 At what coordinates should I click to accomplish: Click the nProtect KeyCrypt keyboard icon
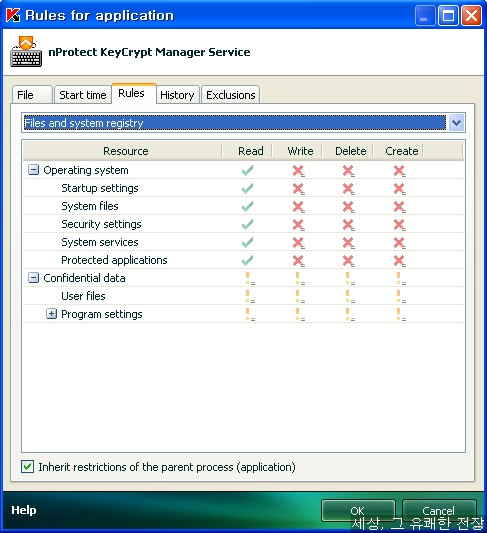point(26,51)
